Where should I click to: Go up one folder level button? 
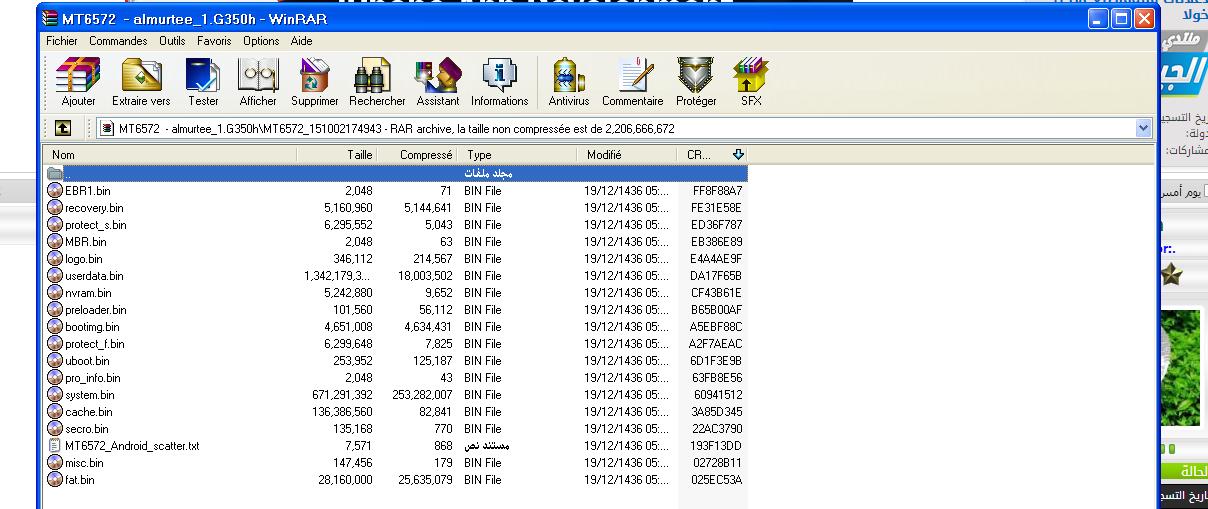[62, 128]
